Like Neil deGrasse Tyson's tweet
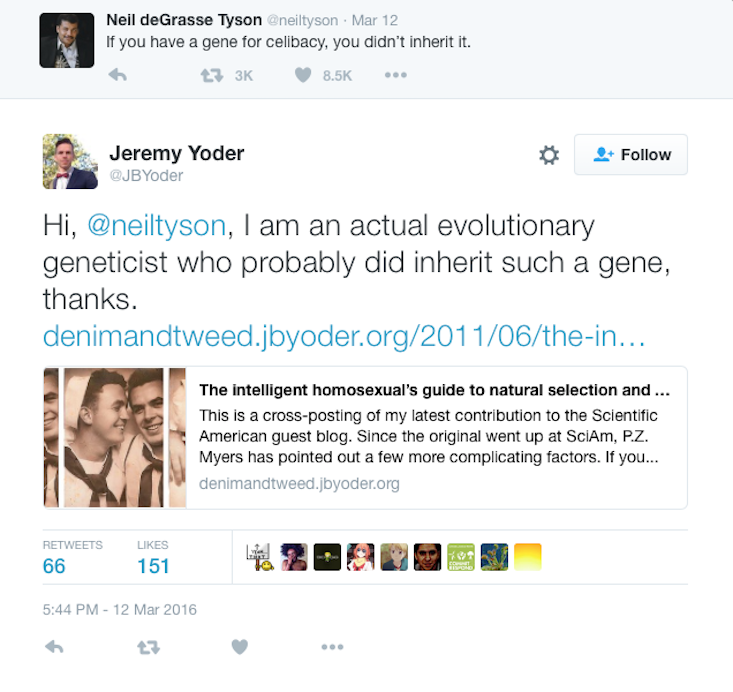The height and width of the screenshot is (692, 733). 303,75
